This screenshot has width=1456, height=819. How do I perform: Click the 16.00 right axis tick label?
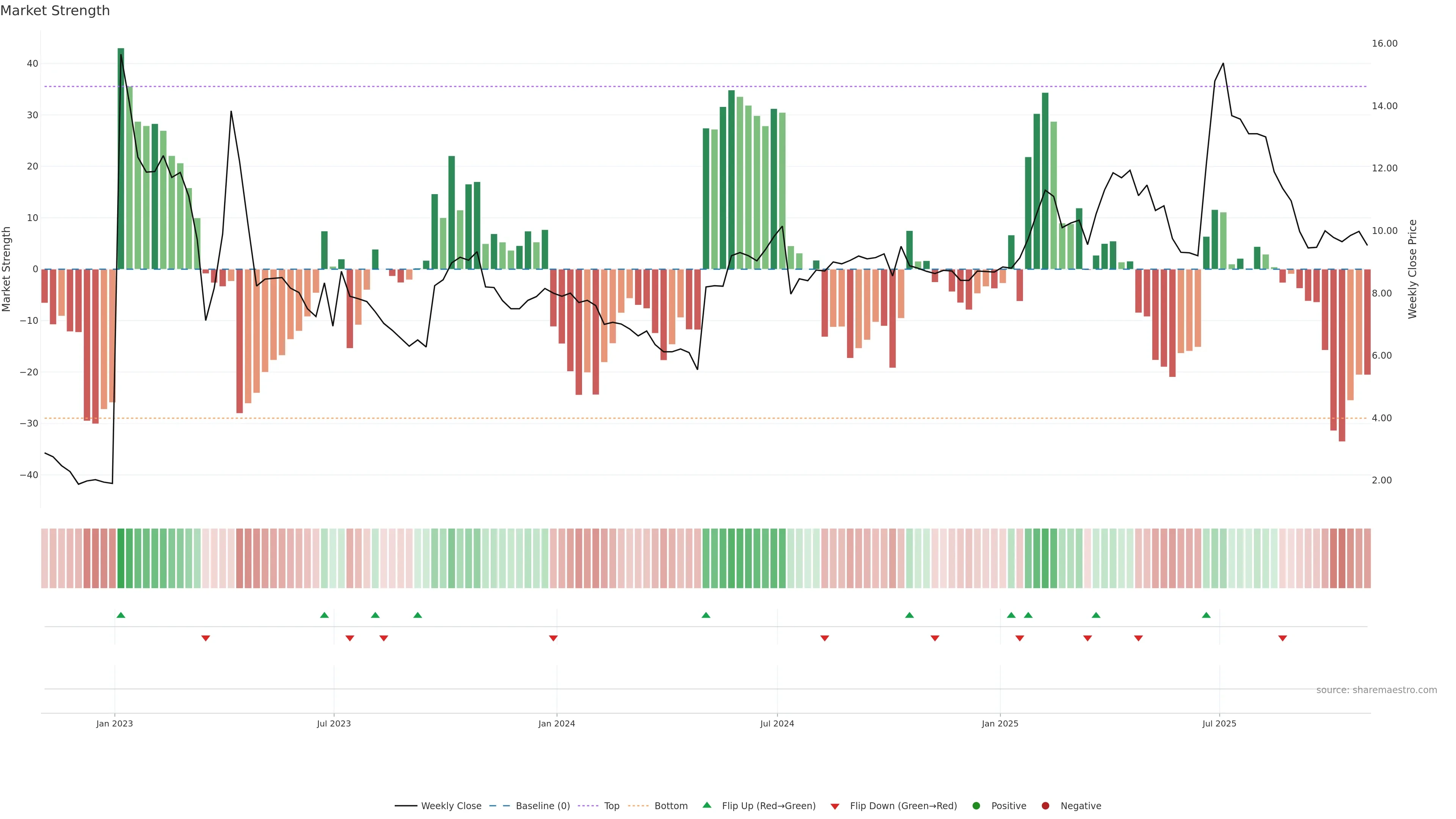[x=1384, y=44]
